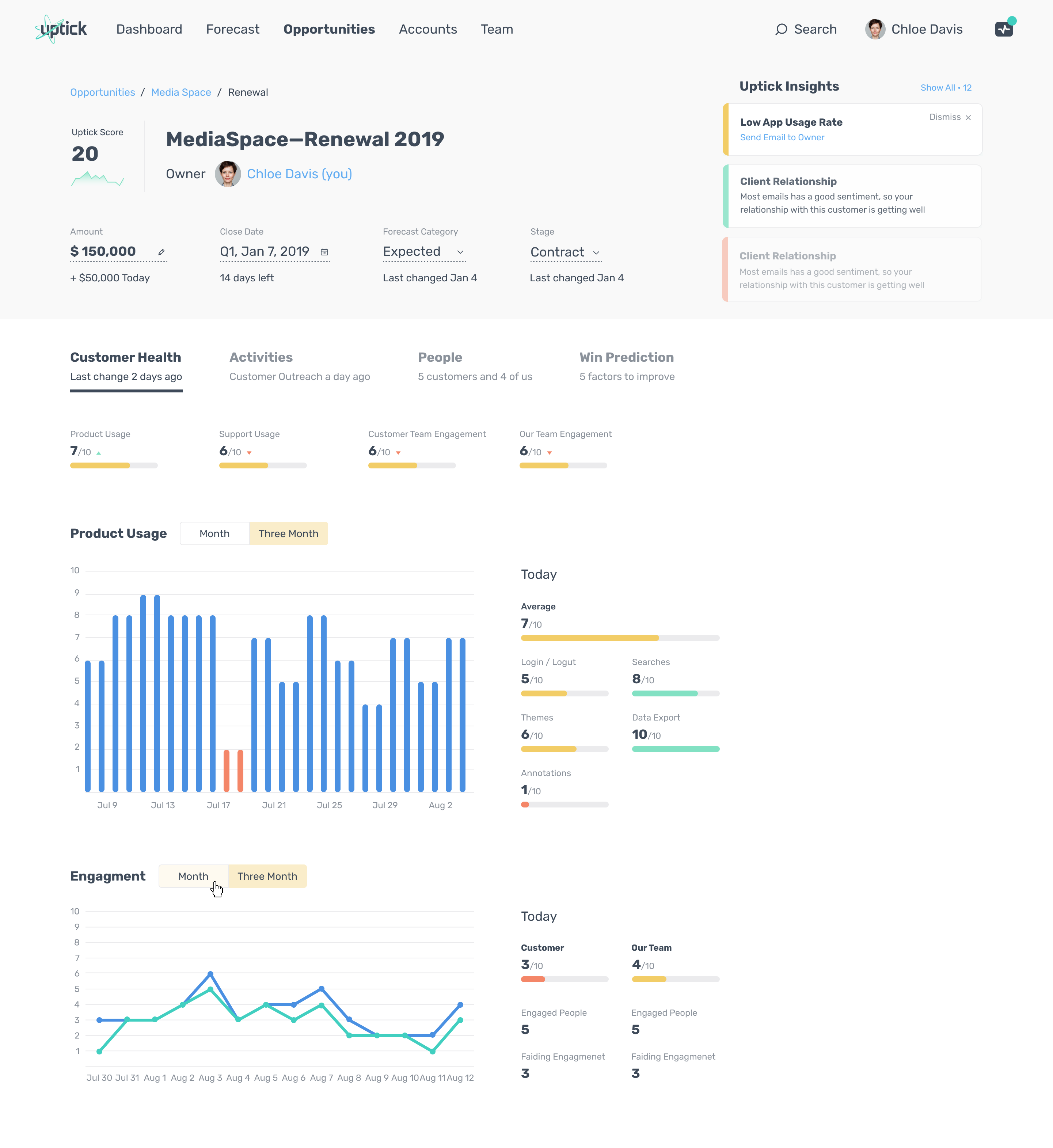Show all 12 Uptick Insights
Viewport: 1053px width, 1148px height.
click(945, 88)
